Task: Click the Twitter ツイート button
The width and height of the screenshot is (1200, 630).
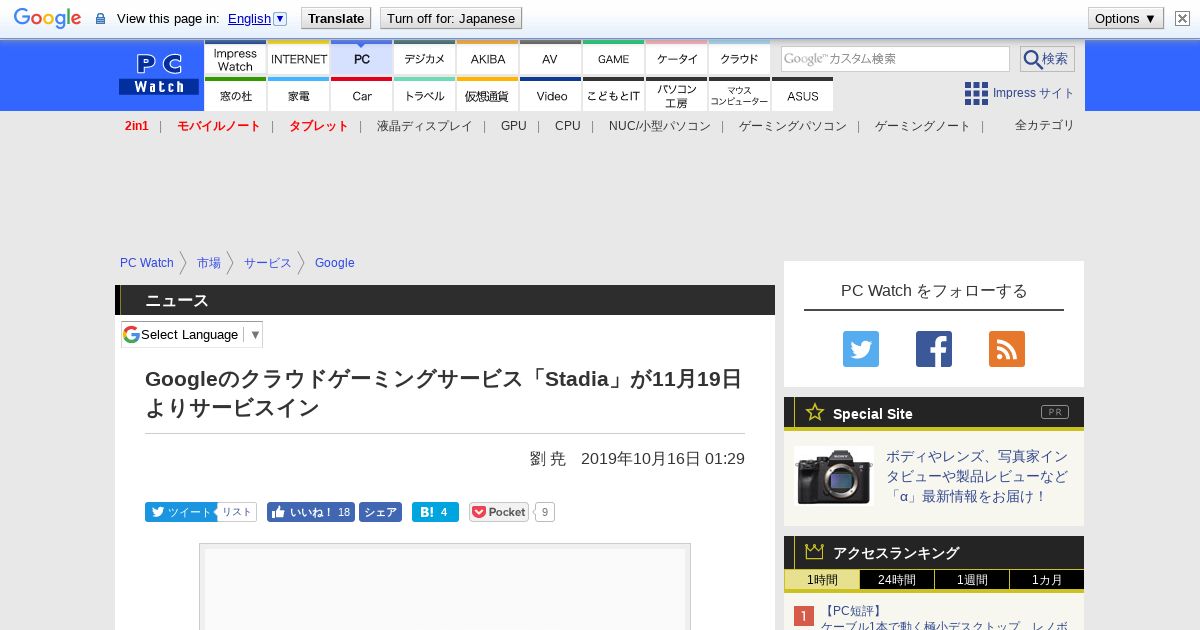Action: pyautogui.click(x=181, y=512)
